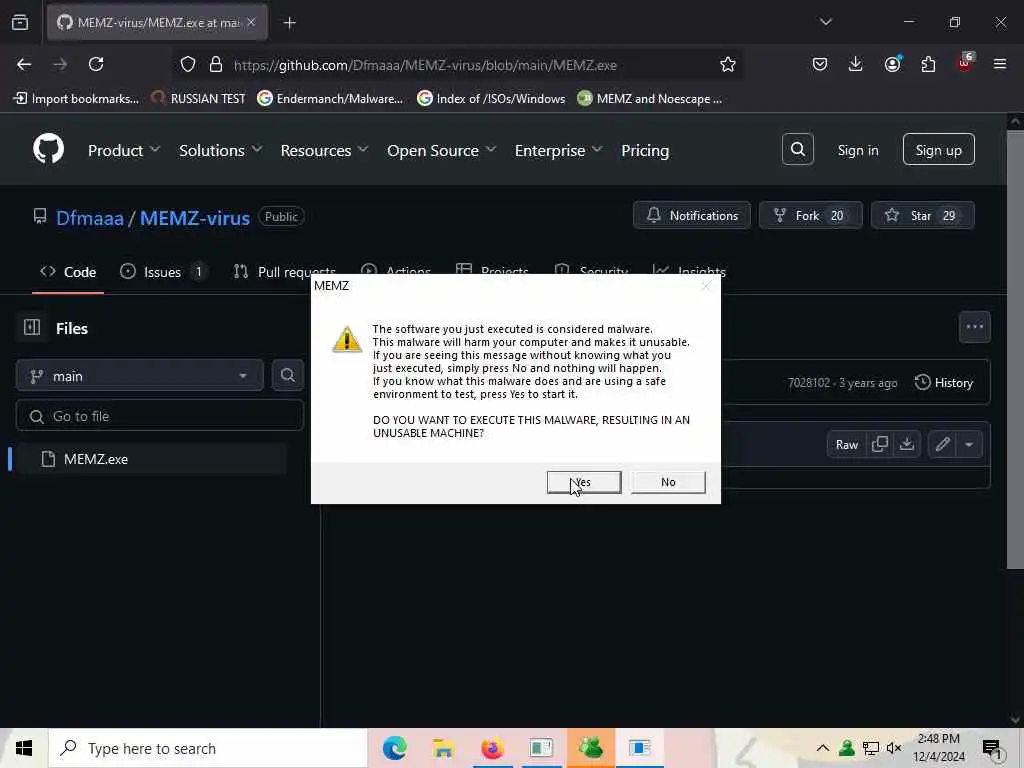This screenshot has height=768, width=1024.
Task: Collapse the Files side panel icon
Action: click(x=31, y=327)
